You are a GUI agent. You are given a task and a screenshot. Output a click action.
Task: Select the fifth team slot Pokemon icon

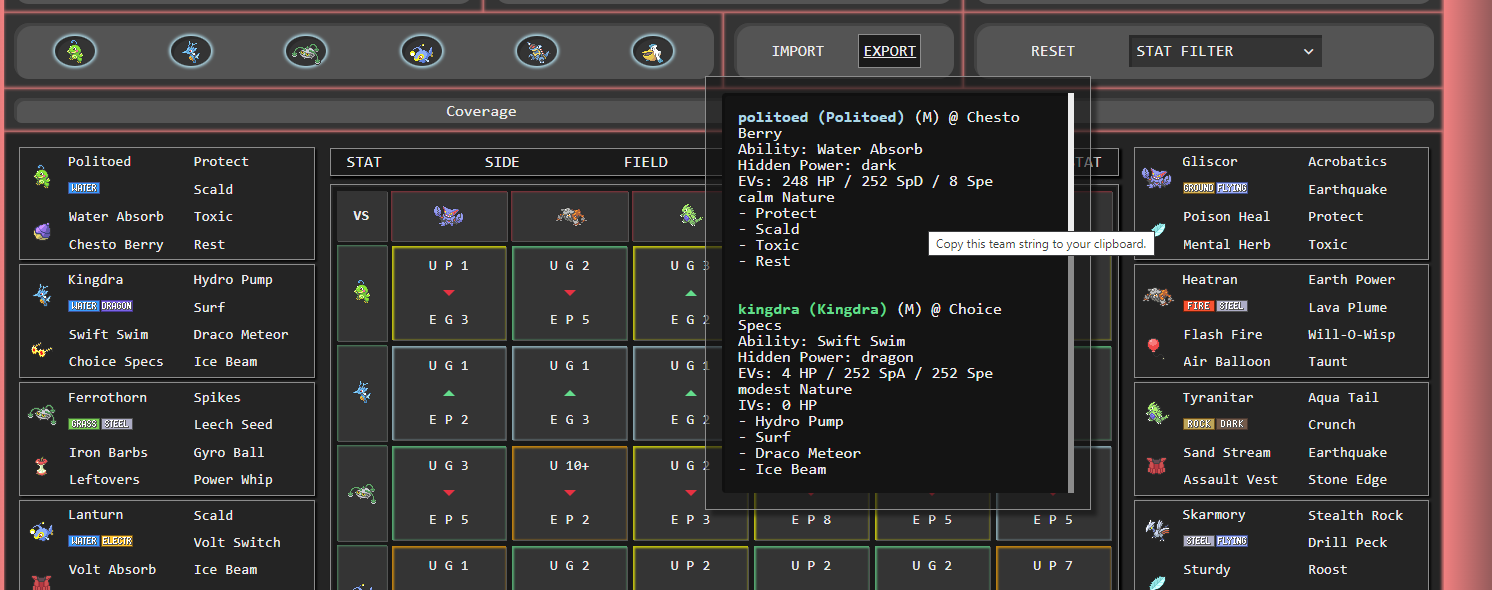(537, 51)
